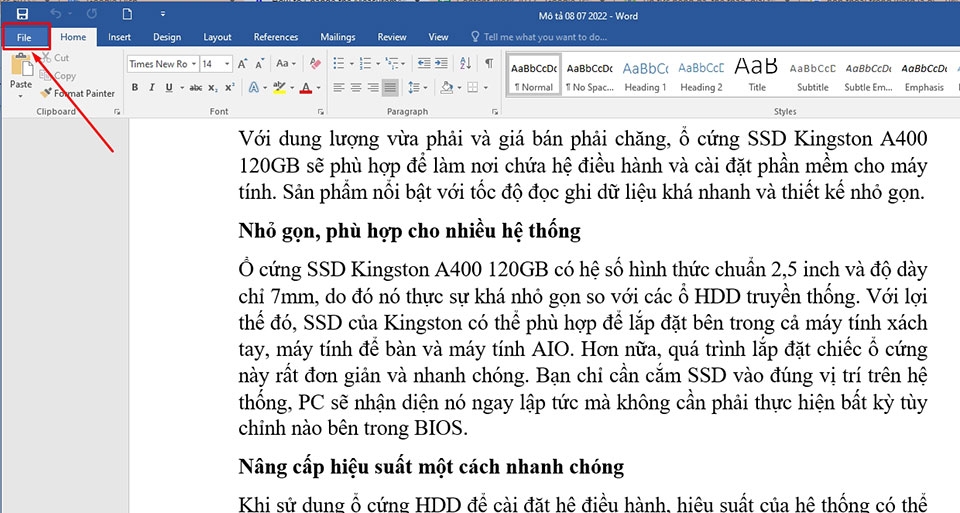Click the Paste clipboard icon
This screenshot has height=513, width=960.
click(21, 65)
